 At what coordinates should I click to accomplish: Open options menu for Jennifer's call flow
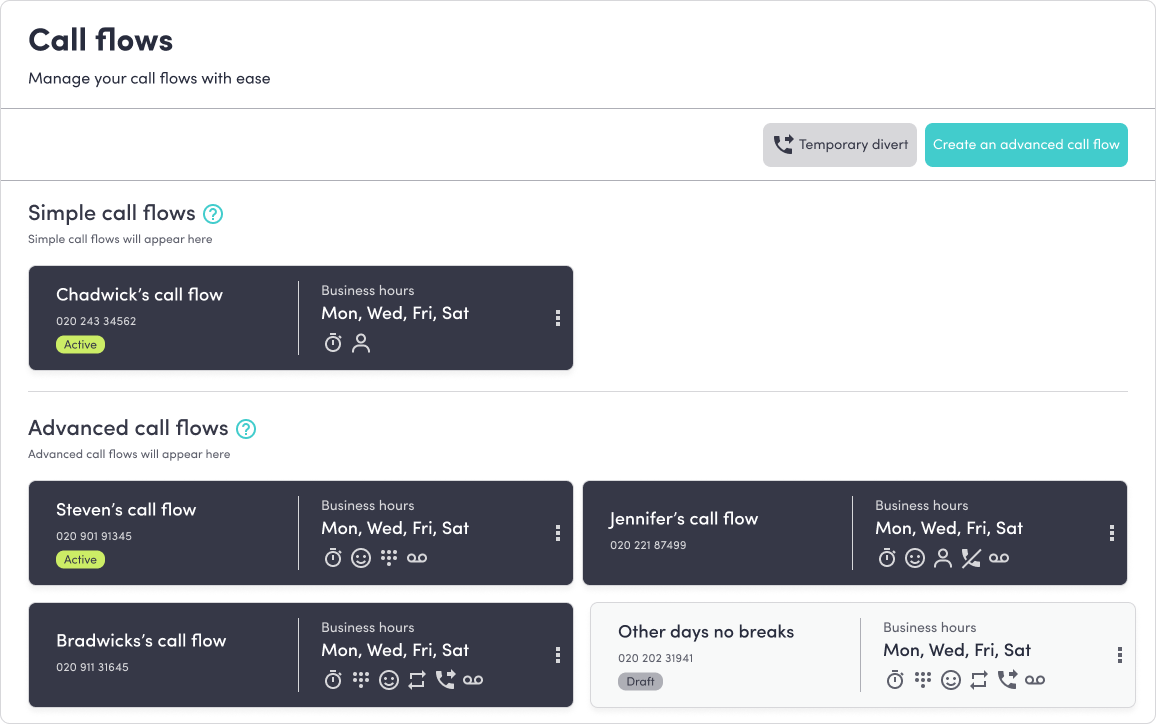[1111, 533]
